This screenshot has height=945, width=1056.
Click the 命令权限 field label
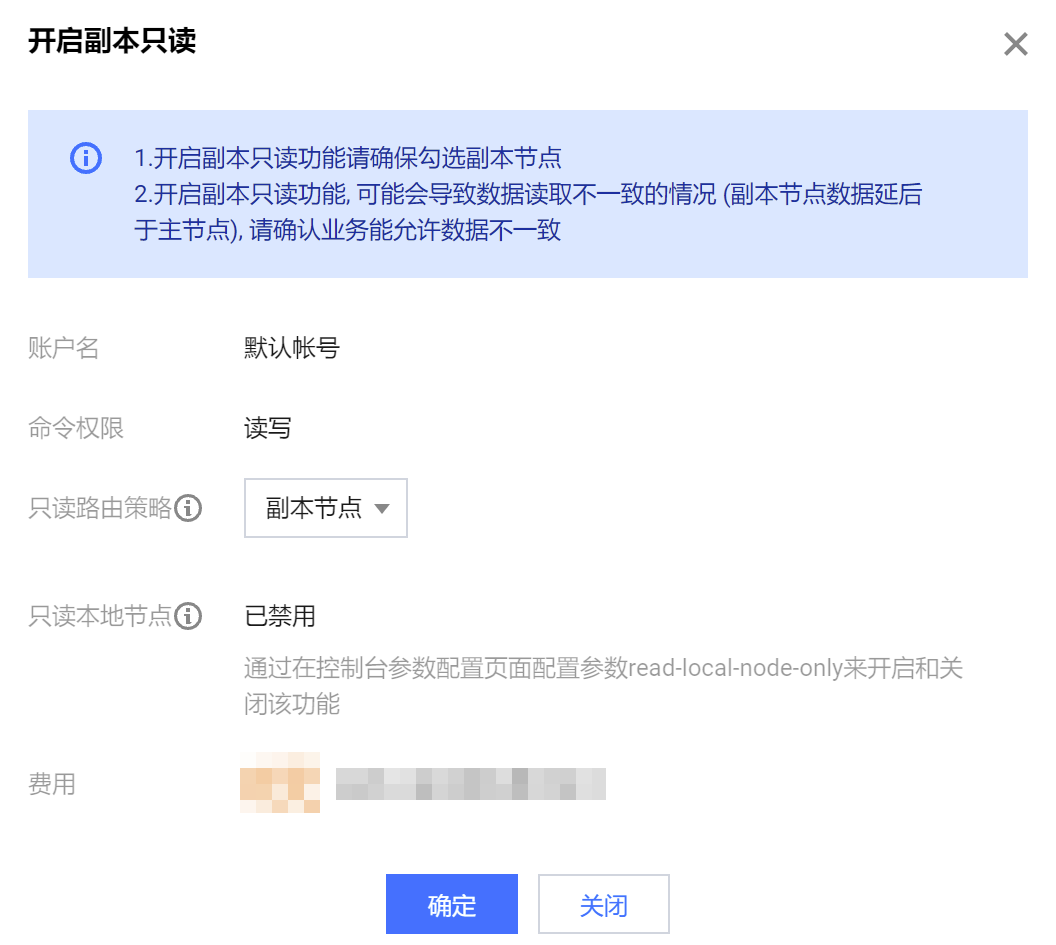76,428
